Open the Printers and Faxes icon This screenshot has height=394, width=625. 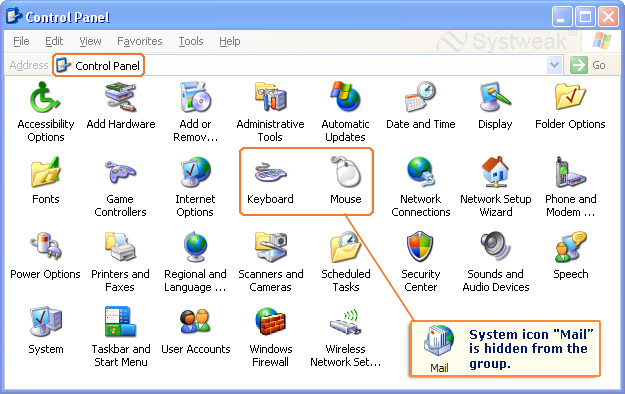[120, 247]
